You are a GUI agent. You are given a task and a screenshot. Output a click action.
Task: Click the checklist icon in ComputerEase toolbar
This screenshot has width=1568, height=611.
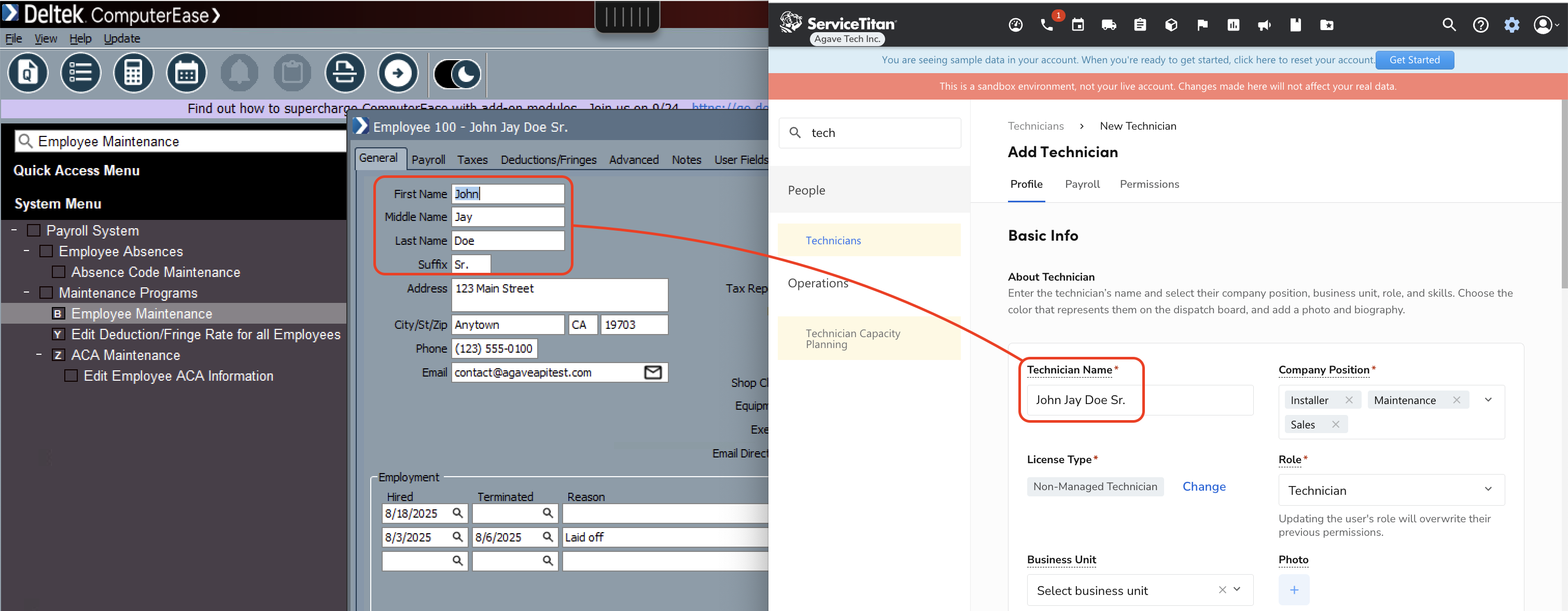80,73
